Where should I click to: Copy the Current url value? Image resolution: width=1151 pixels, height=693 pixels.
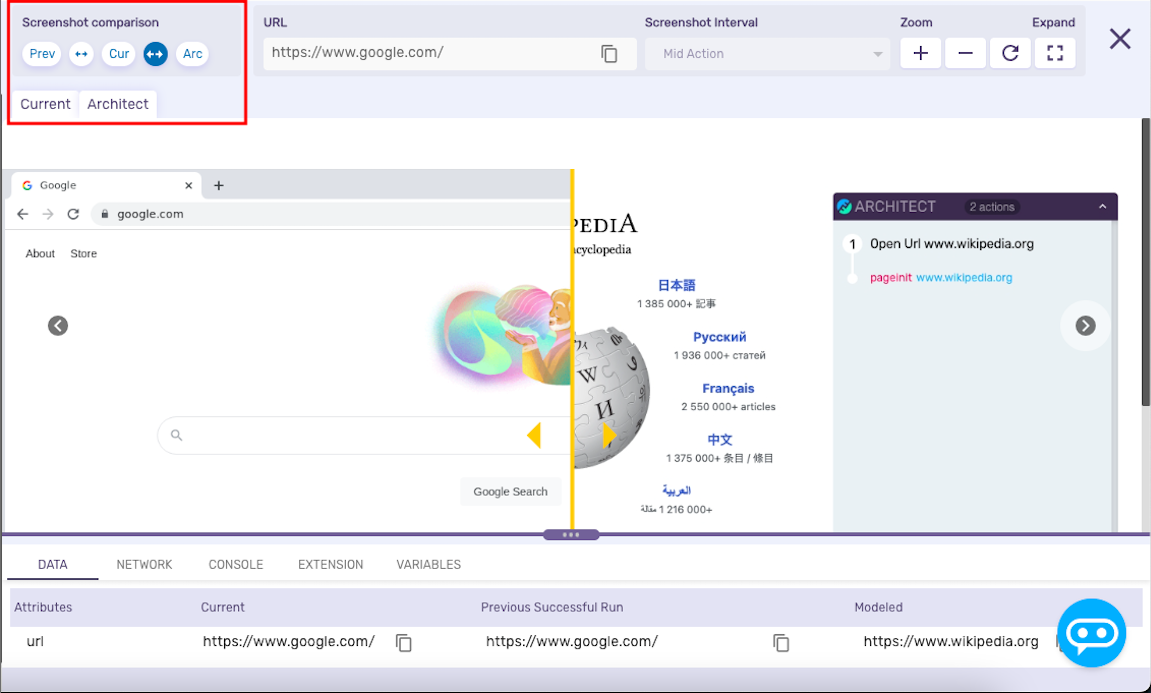coord(404,642)
